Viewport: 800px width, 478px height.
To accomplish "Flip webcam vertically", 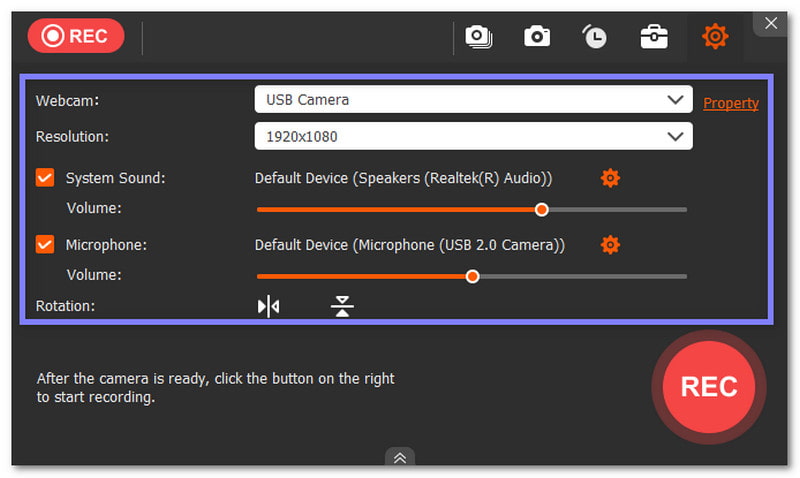I will pos(342,306).
